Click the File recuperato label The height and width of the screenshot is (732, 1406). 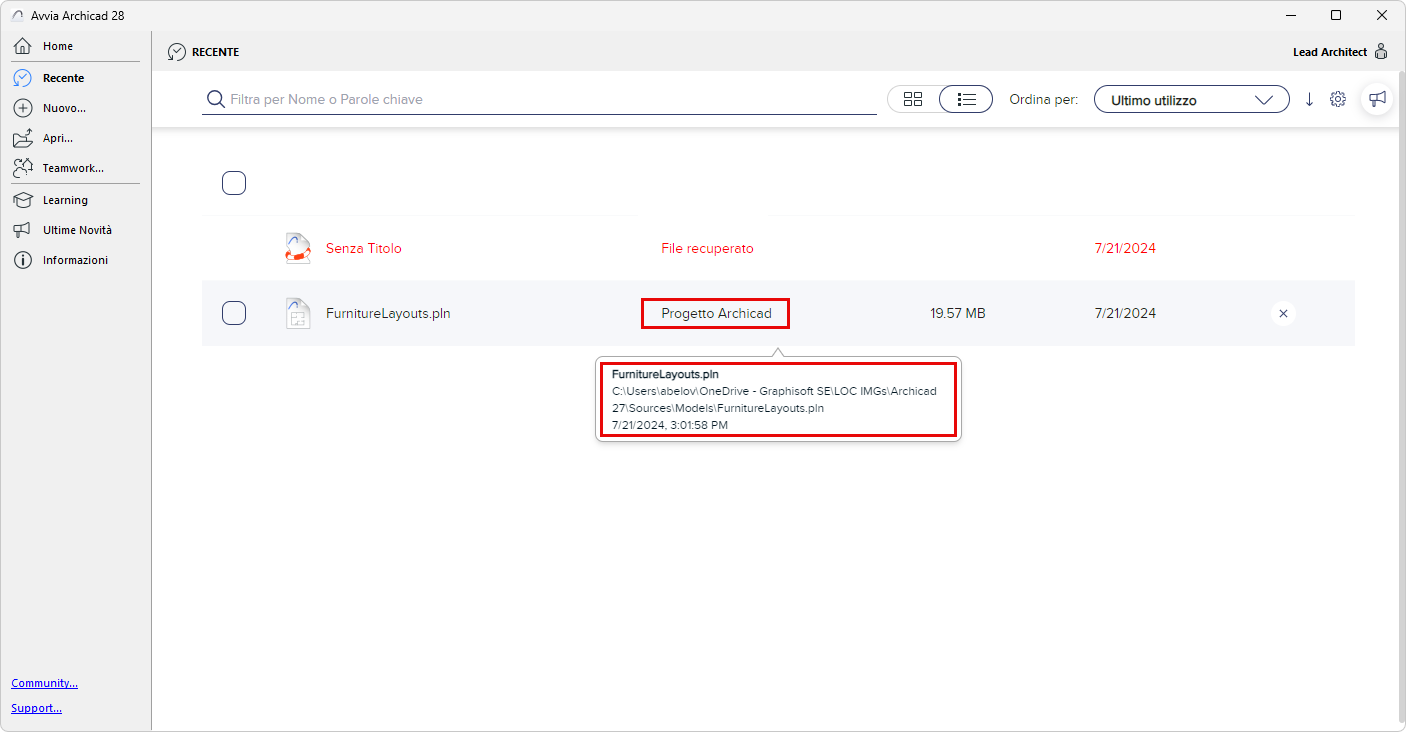707,248
